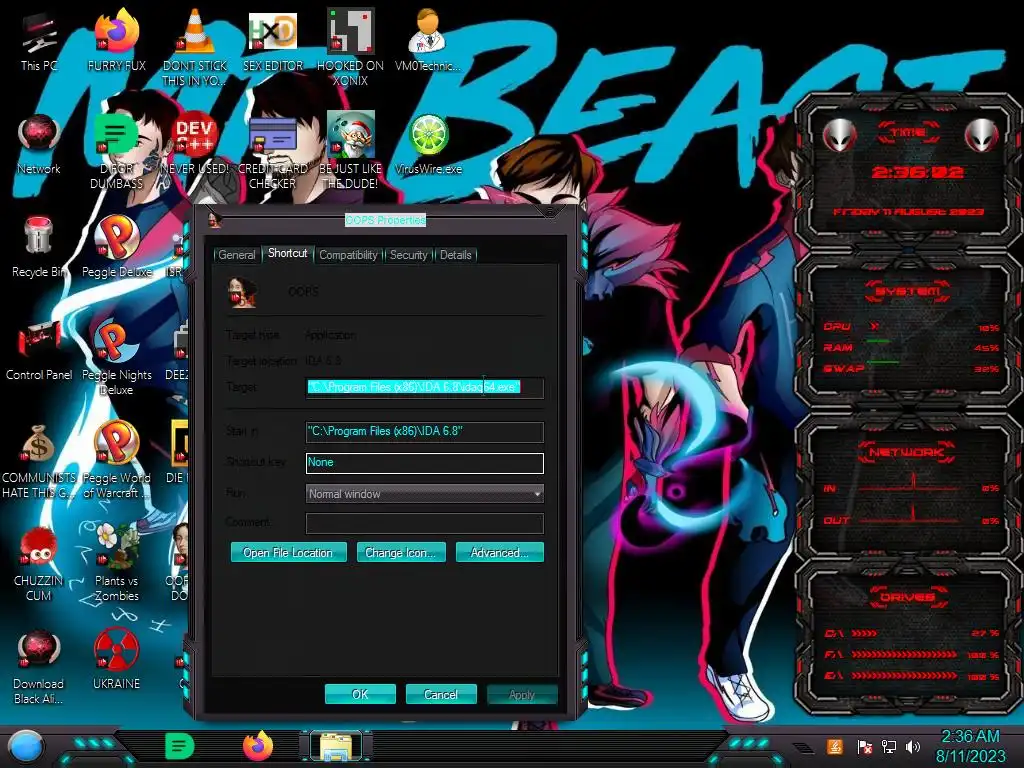Switch to the Details tab

coord(455,255)
